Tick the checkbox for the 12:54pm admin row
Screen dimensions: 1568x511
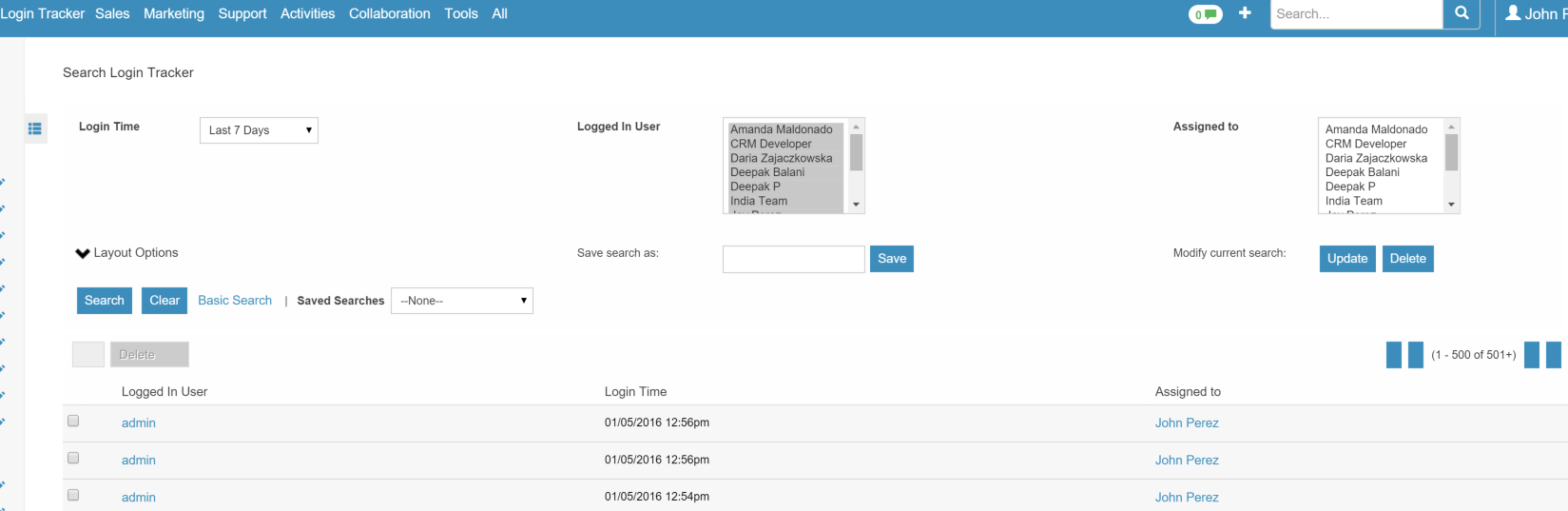tap(73, 495)
